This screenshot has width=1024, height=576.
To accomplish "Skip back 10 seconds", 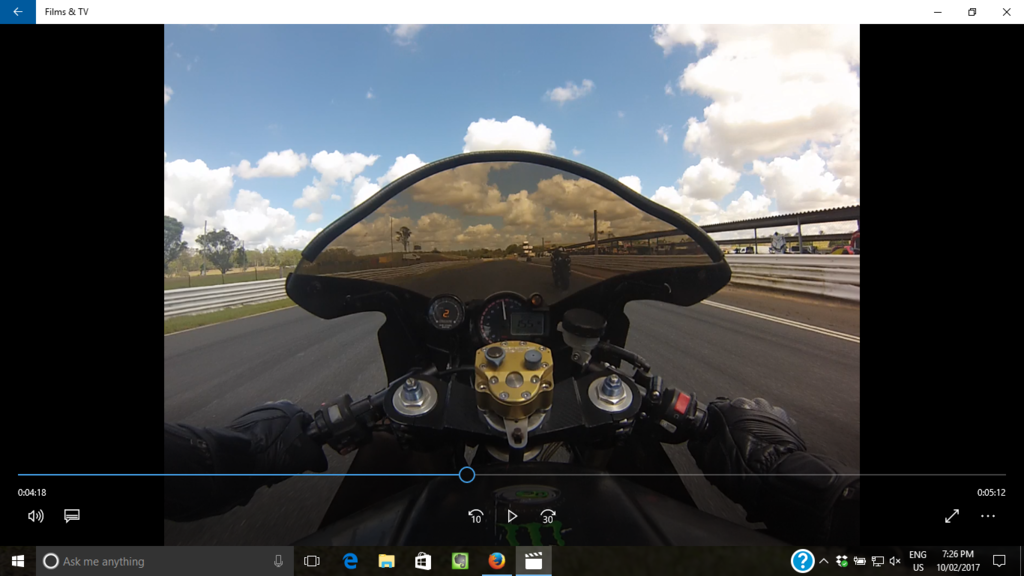I will [x=476, y=516].
